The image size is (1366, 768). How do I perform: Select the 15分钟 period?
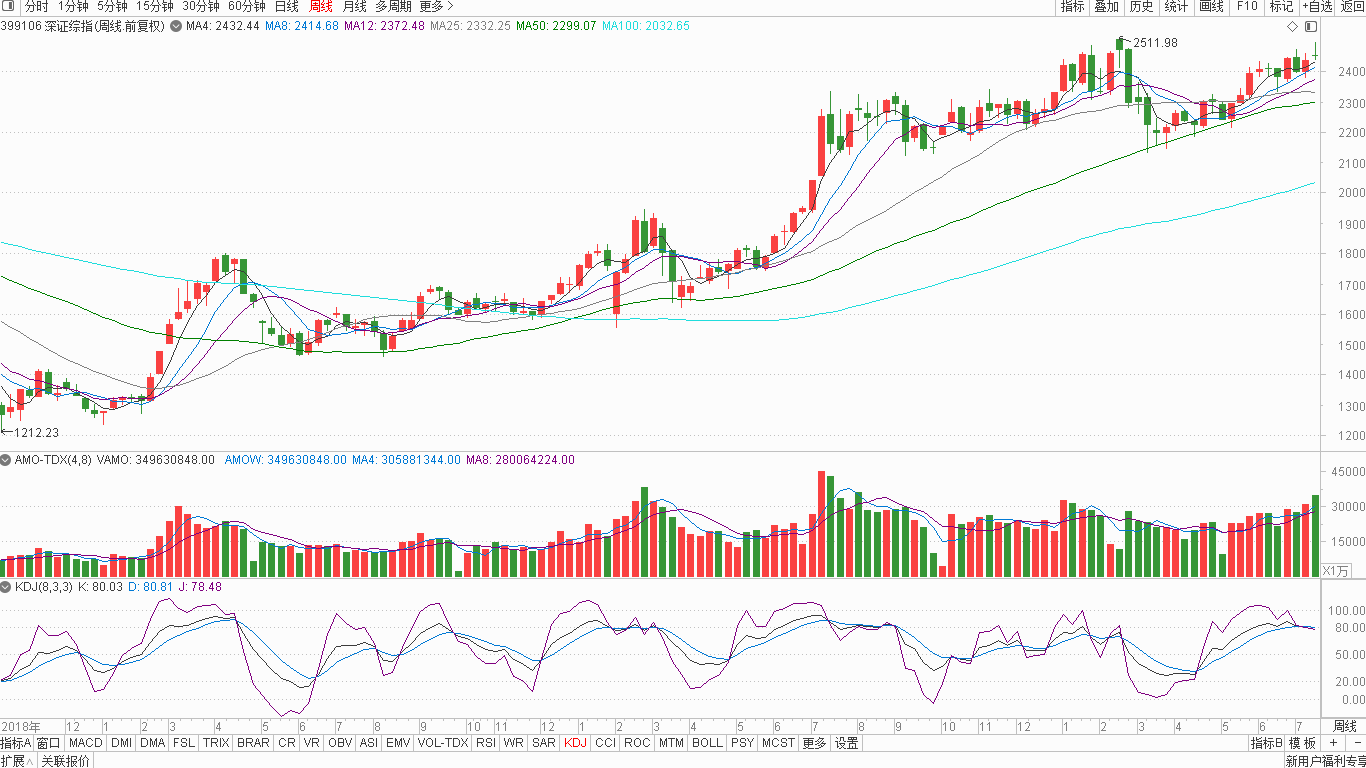coord(155,6)
